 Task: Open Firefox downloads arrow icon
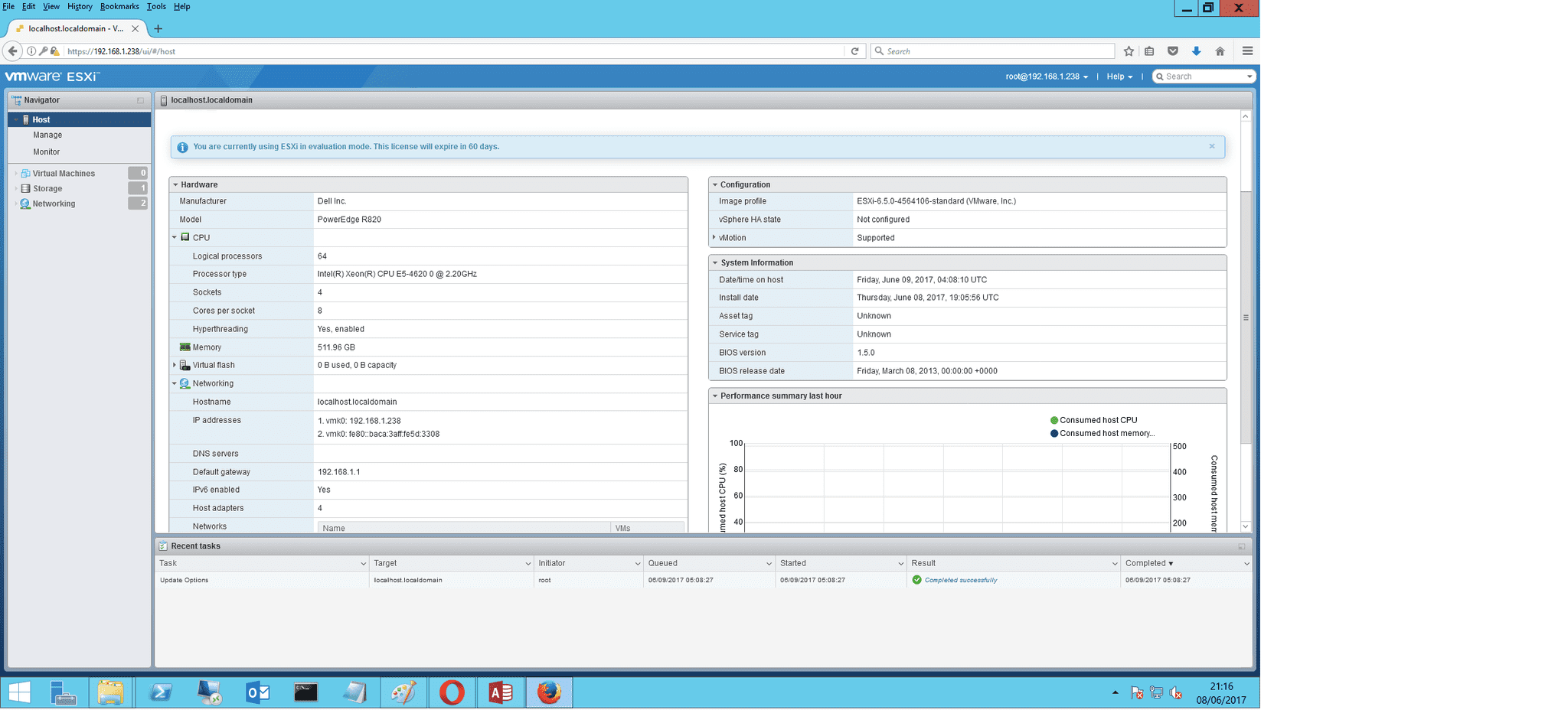[x=1196, y=51]
